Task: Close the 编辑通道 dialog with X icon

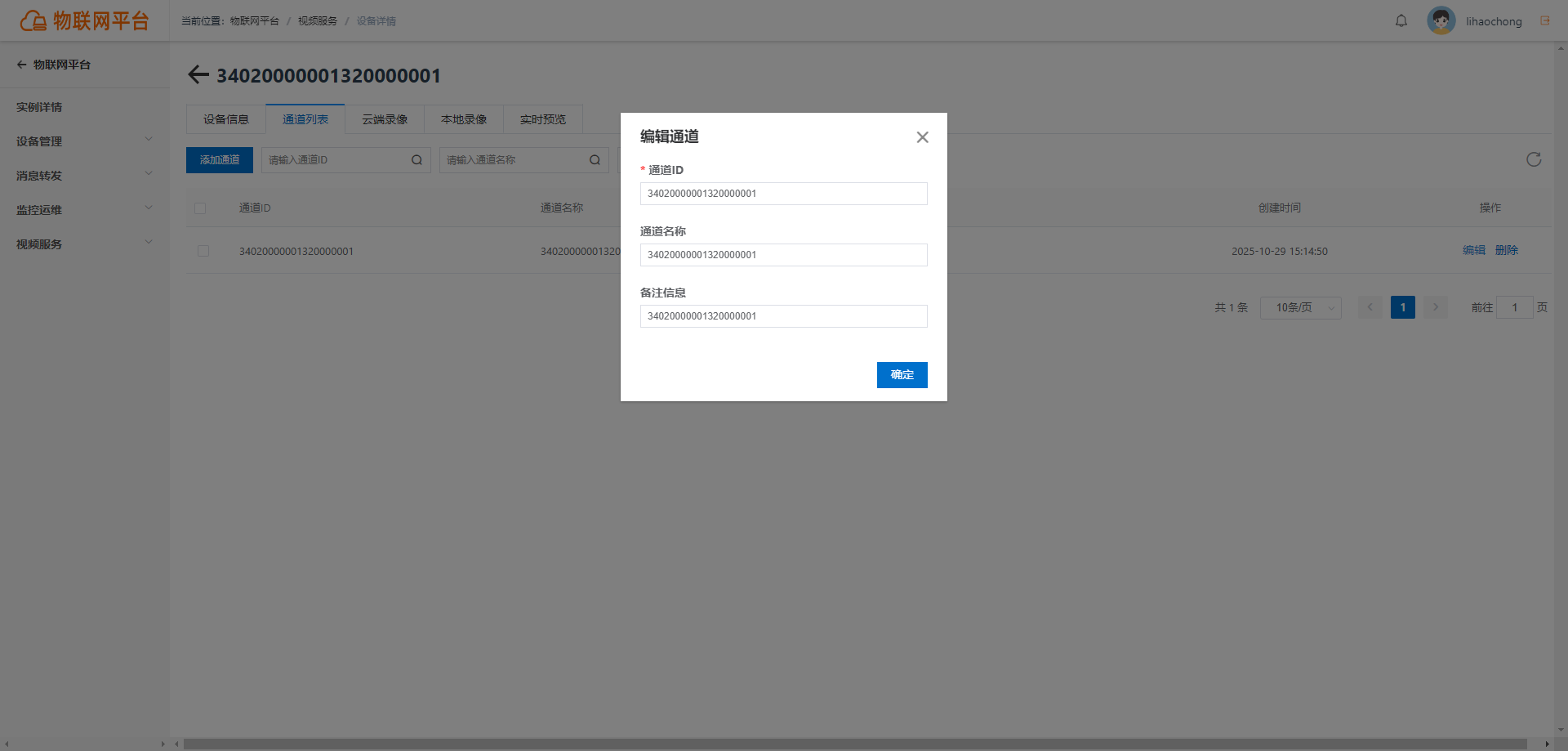Action: point(922,137)
